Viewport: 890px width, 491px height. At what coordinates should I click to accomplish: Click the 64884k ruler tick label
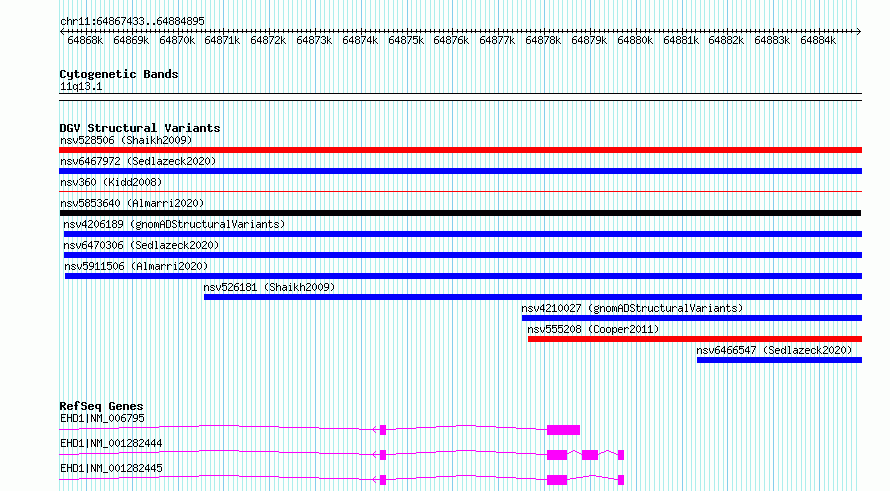click(818, 40)
